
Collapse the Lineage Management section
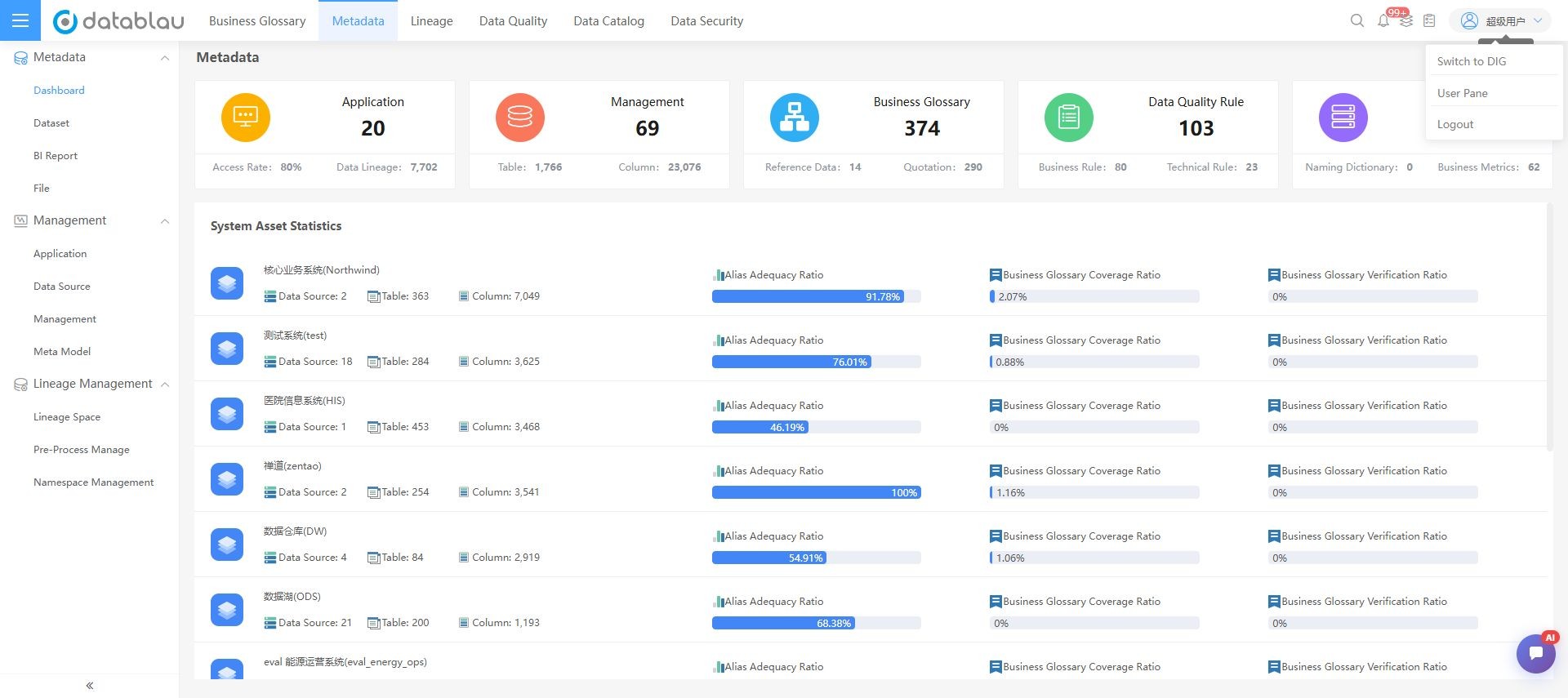pos(165,385)
